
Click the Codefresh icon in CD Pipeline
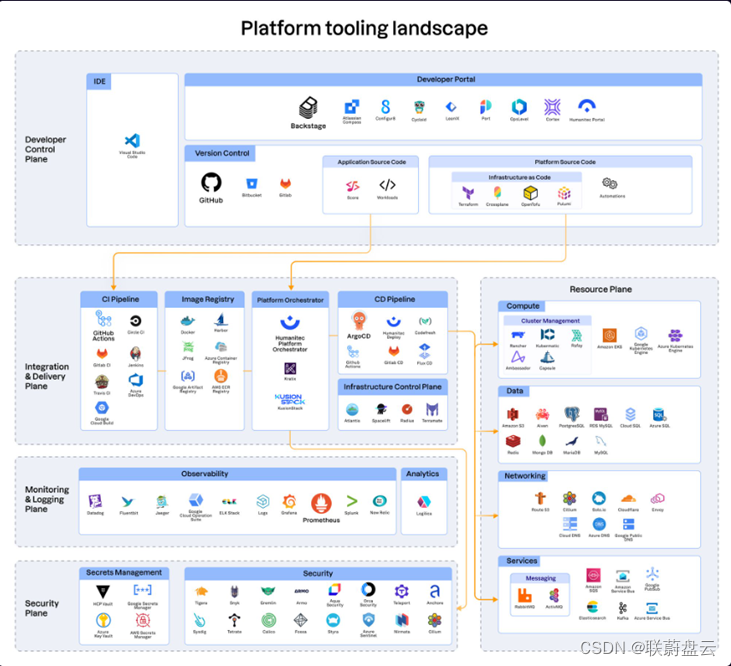point(425,322)
